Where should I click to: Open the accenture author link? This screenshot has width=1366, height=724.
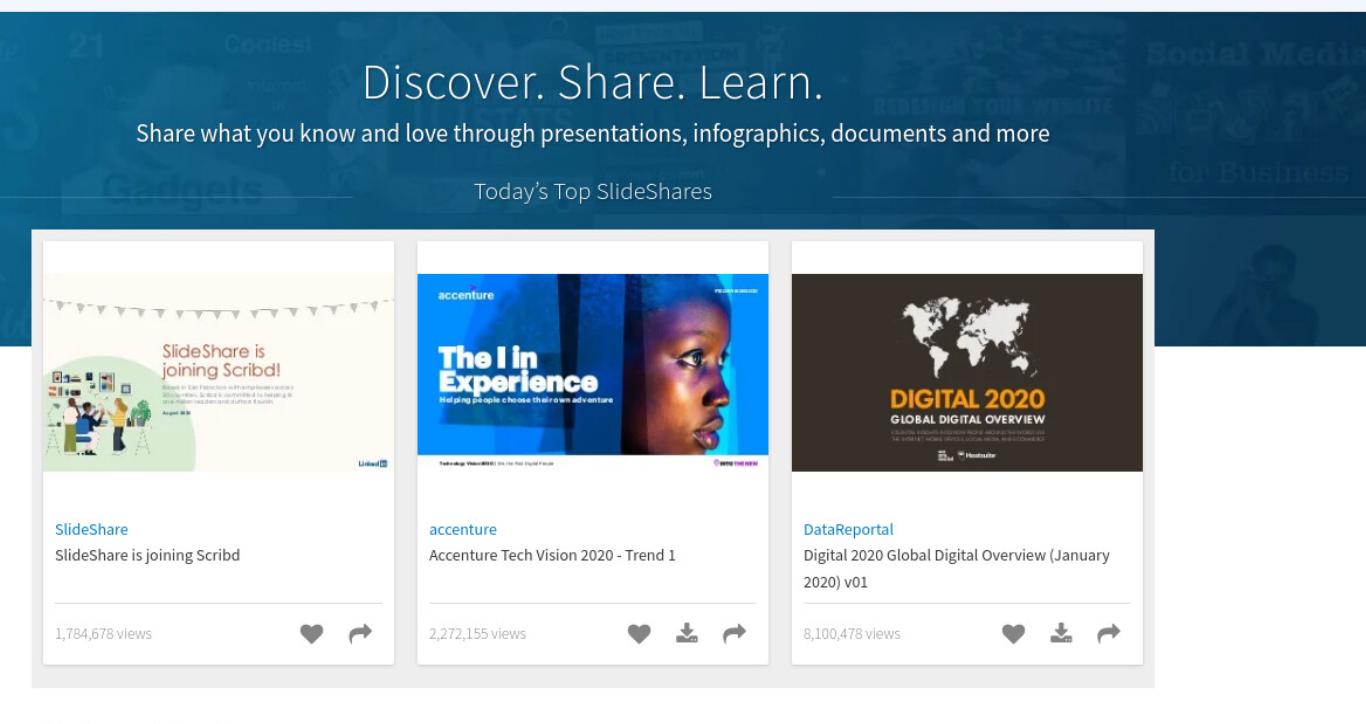click(463, 529)
